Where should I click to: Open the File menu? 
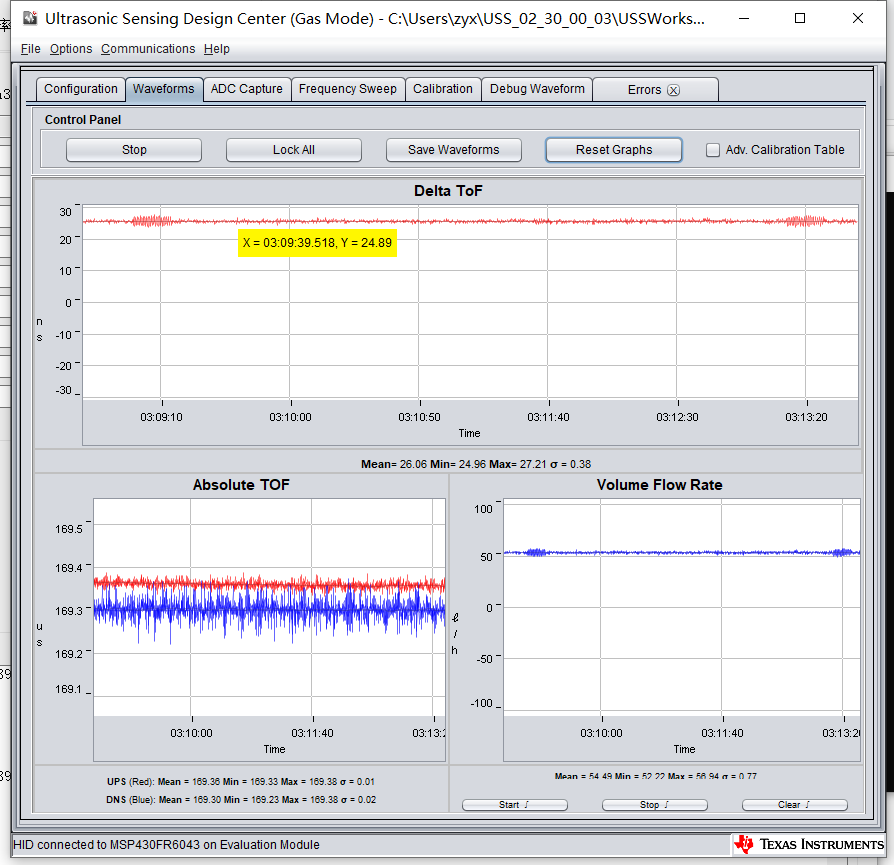pos(30,49)
